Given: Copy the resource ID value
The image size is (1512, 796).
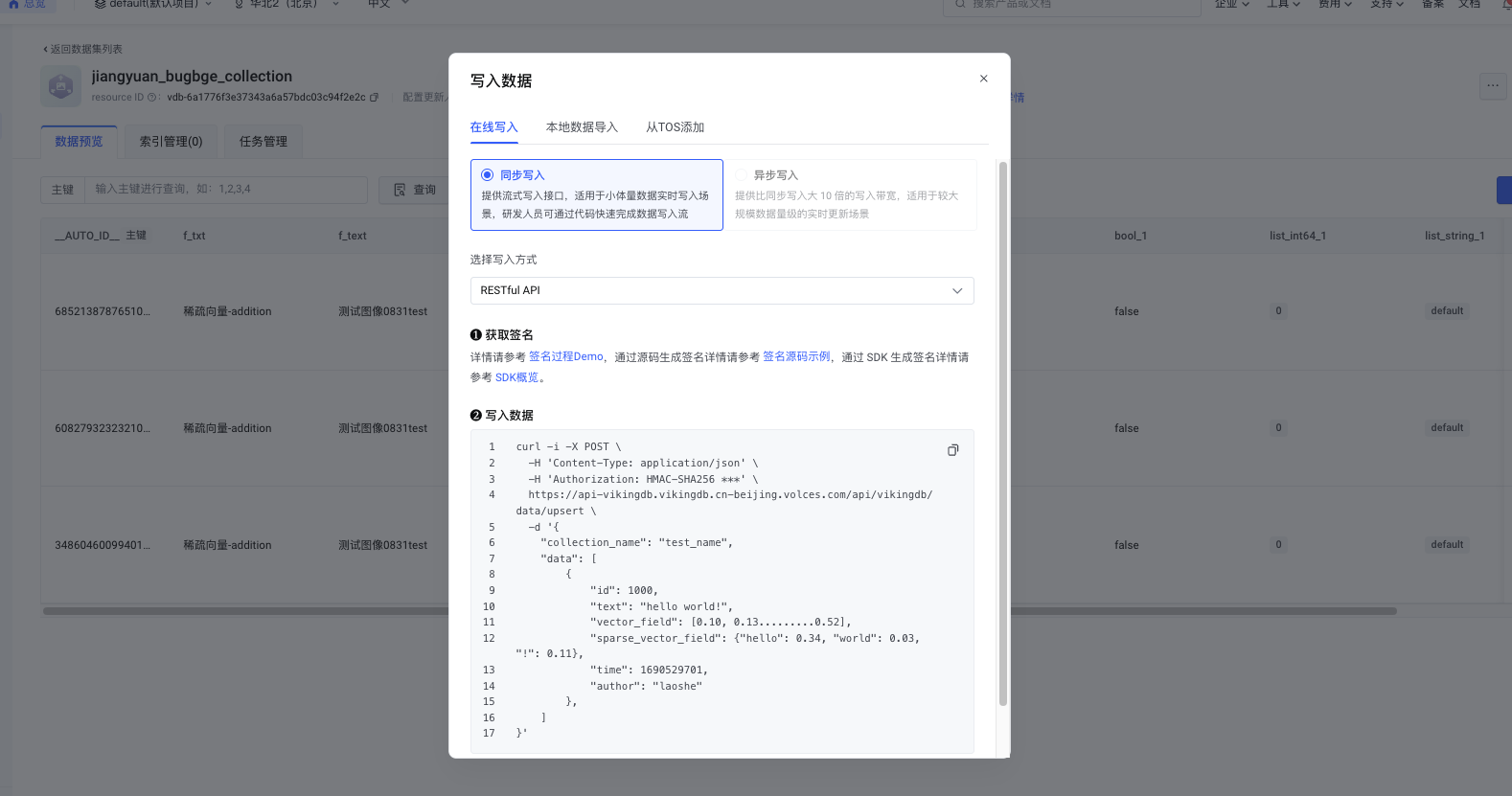Looking at the screenshot, I should [x=374, y=97].
